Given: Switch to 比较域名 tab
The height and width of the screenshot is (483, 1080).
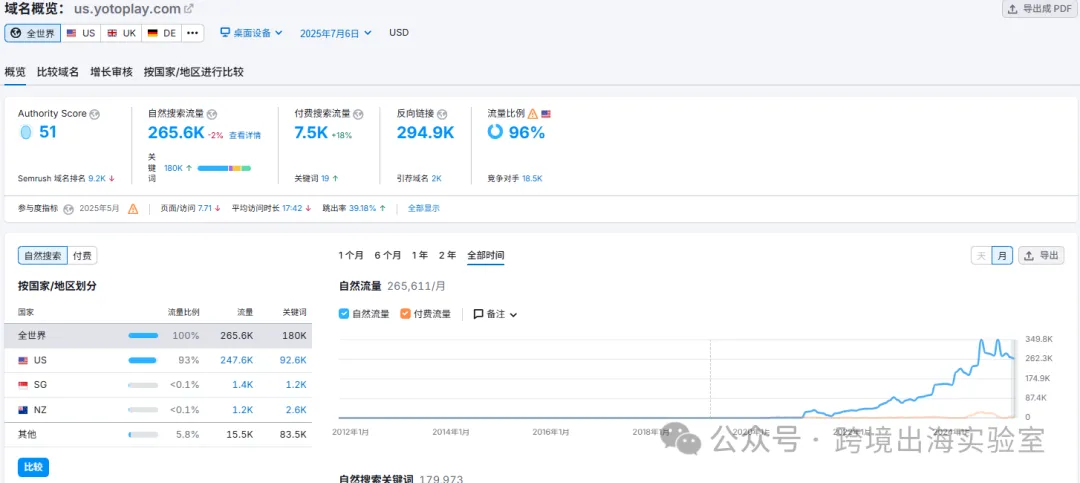Looking at the screenshot, I should [58, 72].
